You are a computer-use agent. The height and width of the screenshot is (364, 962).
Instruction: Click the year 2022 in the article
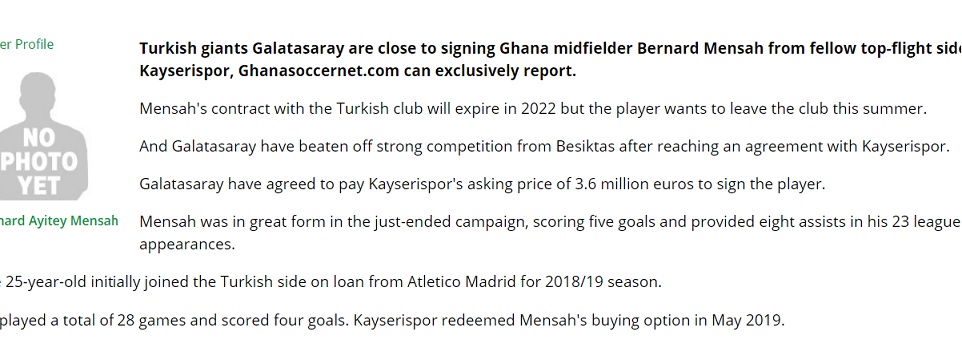(x=539, y=109)
